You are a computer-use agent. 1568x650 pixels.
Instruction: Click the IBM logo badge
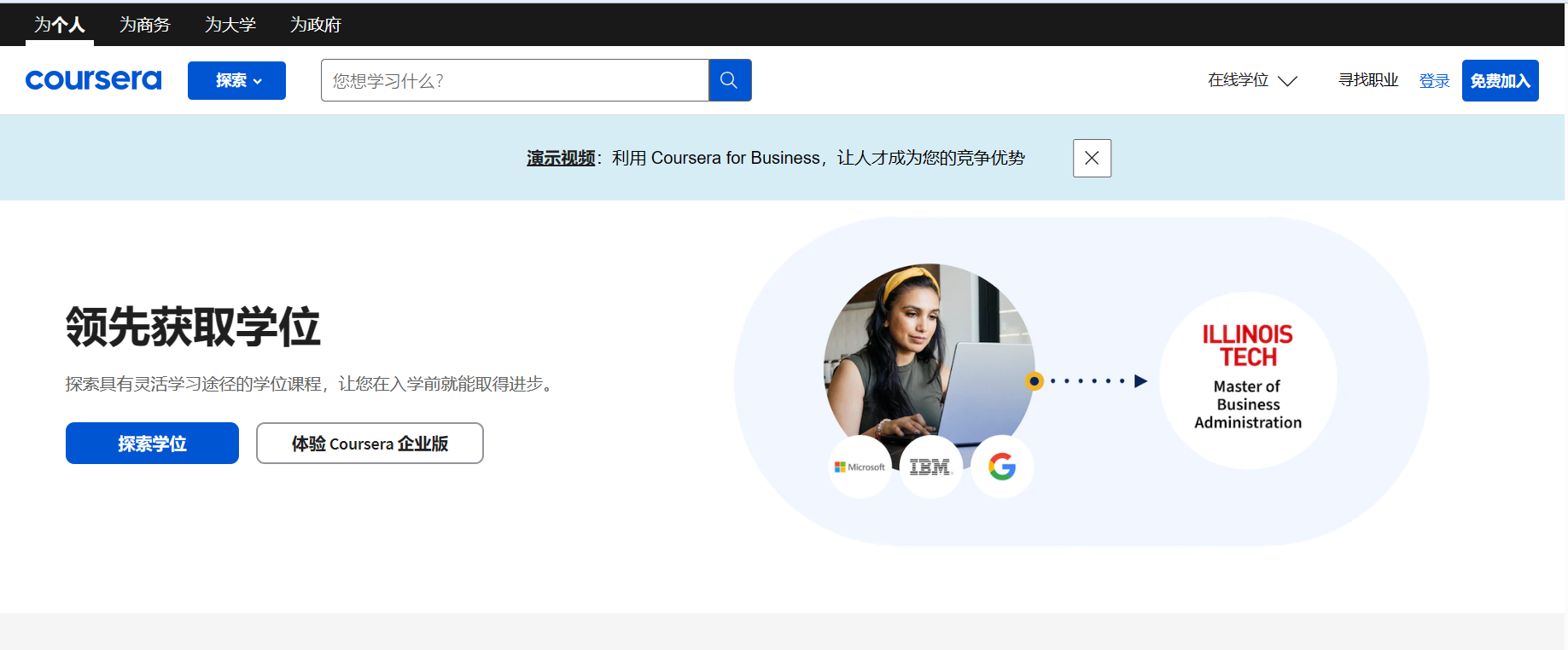[930, 467]
